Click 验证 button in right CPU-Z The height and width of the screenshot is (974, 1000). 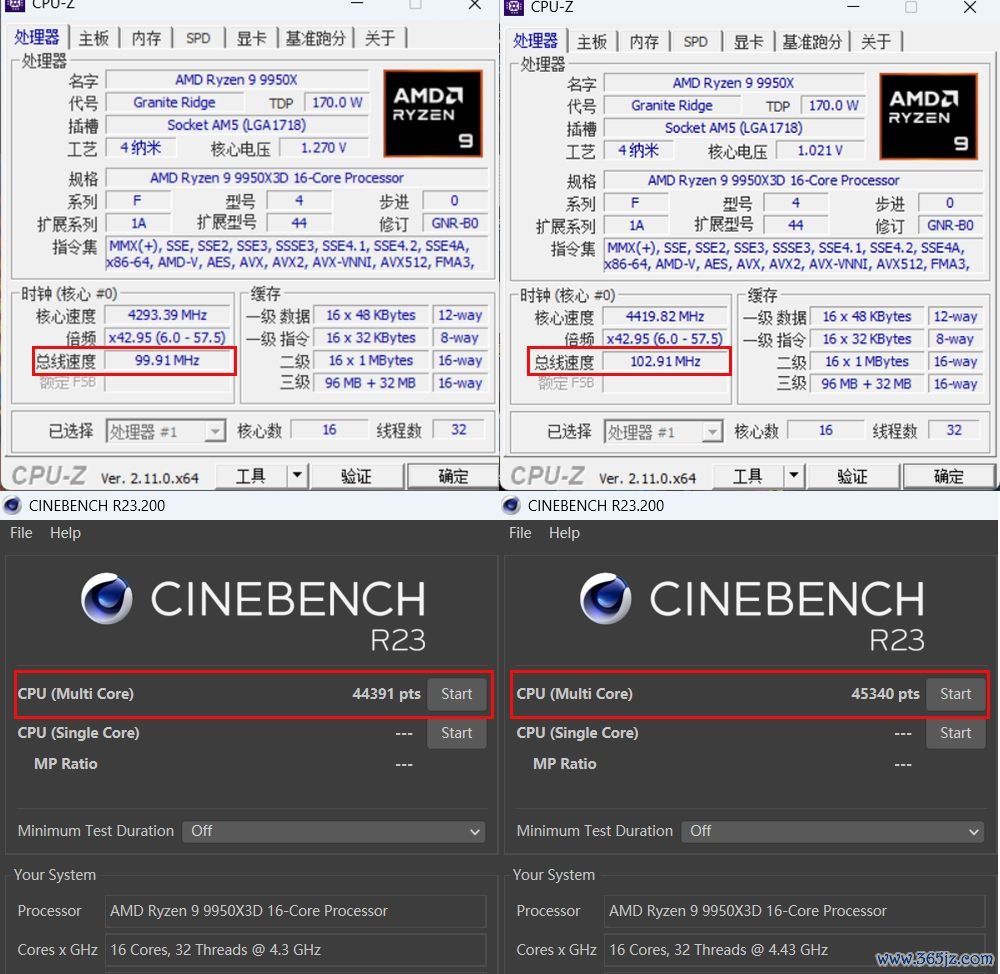[x=853, y=476]
